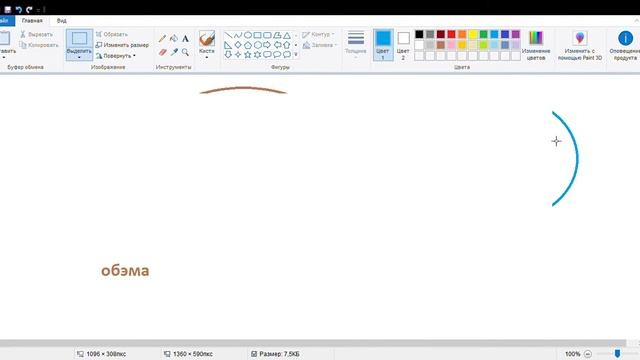
Task: Choose the yellow color swatch
Action: coord(473,34)
